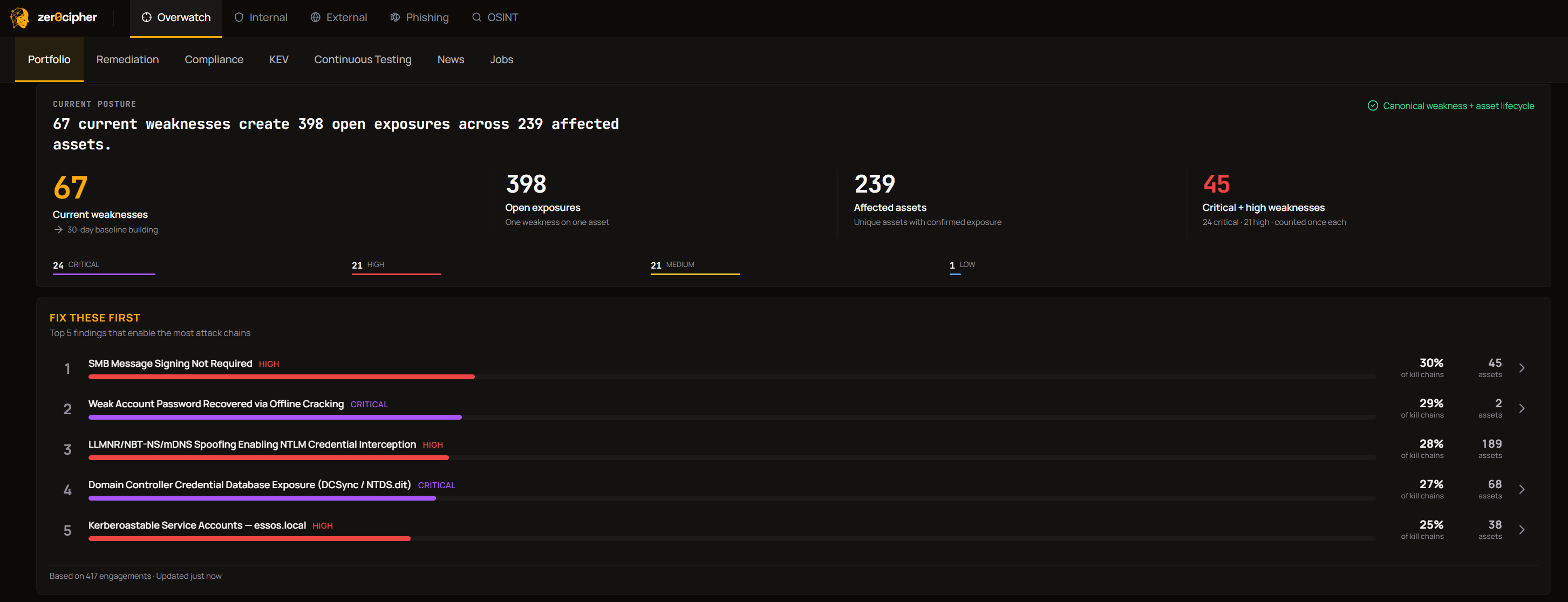
Task: Select the Remediation tab
Action: pyautogui.click(x=127, y=60)
